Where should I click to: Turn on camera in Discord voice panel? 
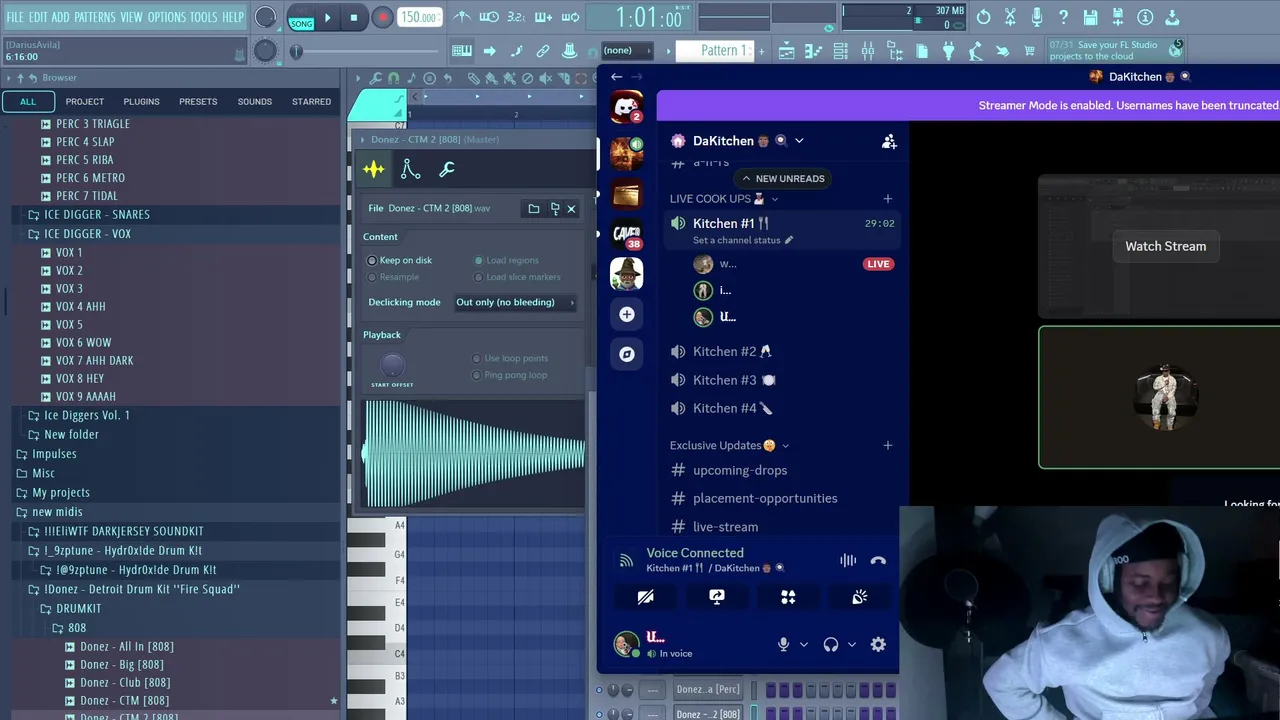[645, 597]
